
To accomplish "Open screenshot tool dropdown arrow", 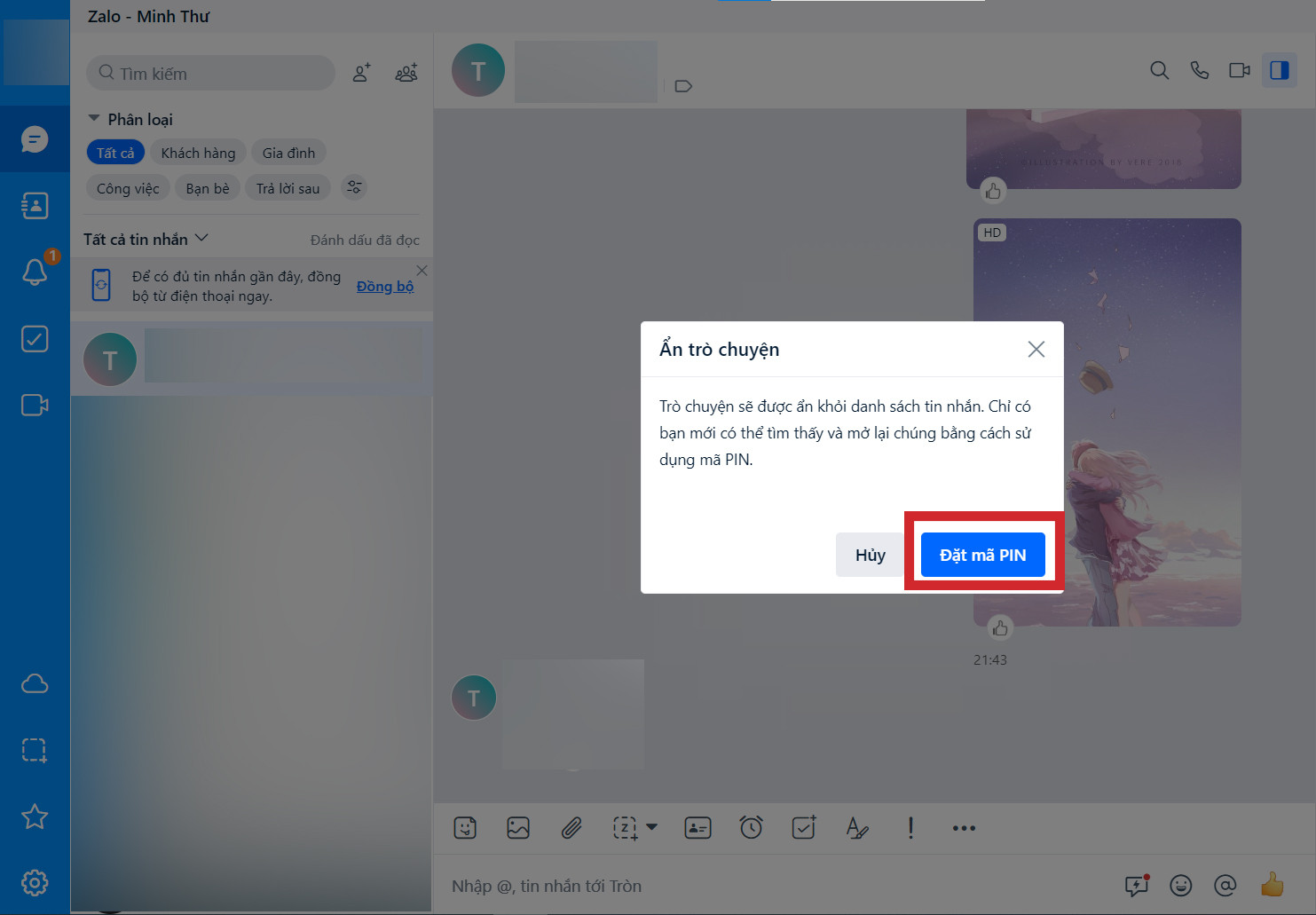I will pyautogui.click(x=652, y=827).
